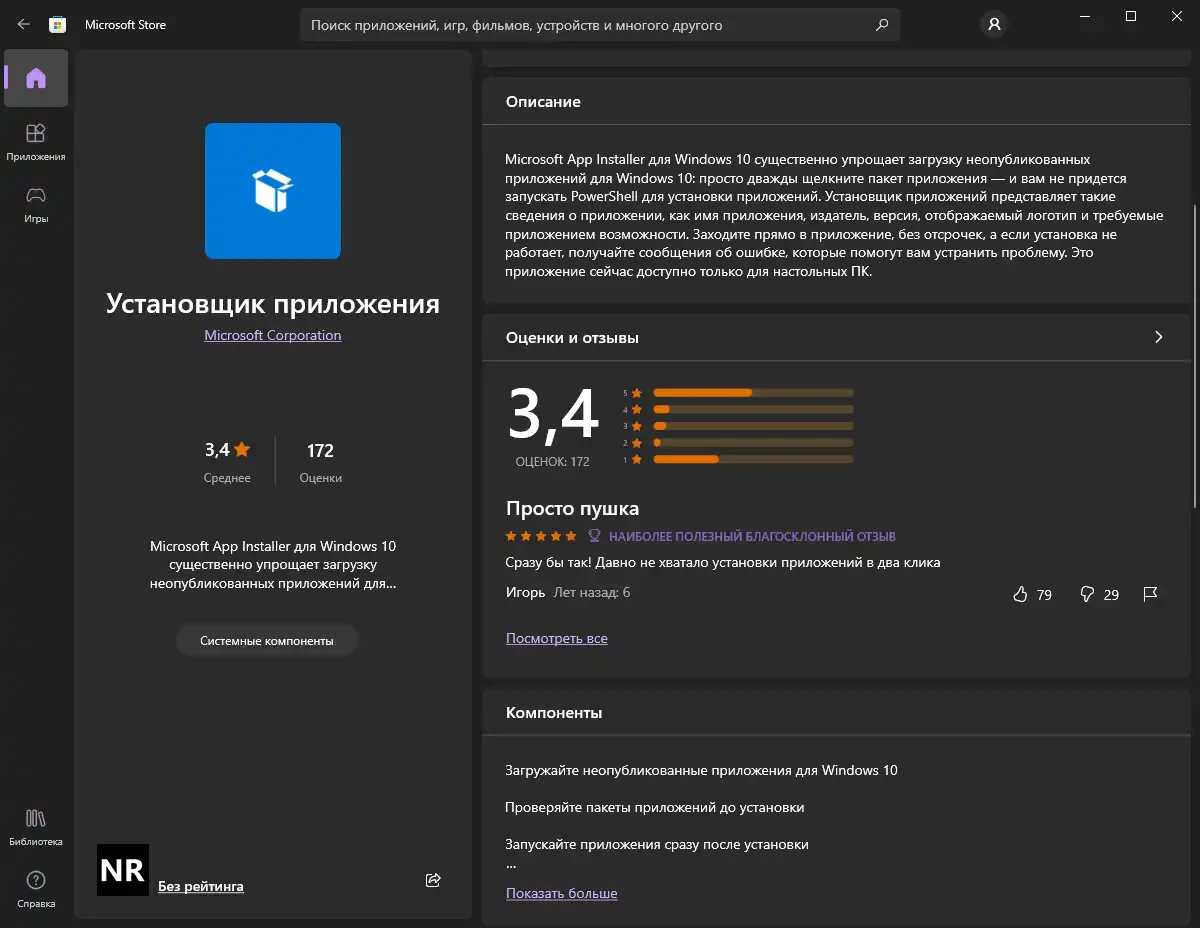This screenshot has height=928, width=1200.
Task: Click the 5 star rating bar
Action: tap(753, 393)
